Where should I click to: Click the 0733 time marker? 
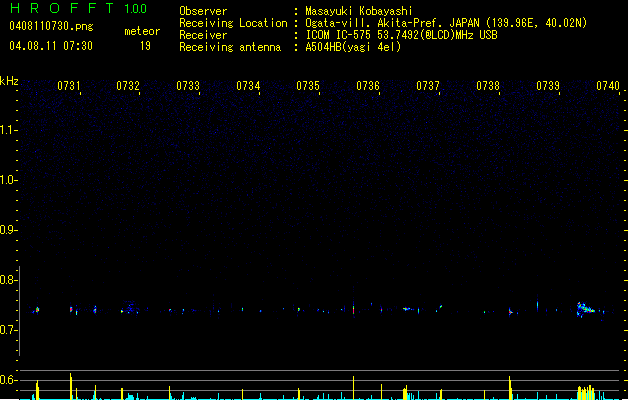pyautogui.click(x=188, y=86)
